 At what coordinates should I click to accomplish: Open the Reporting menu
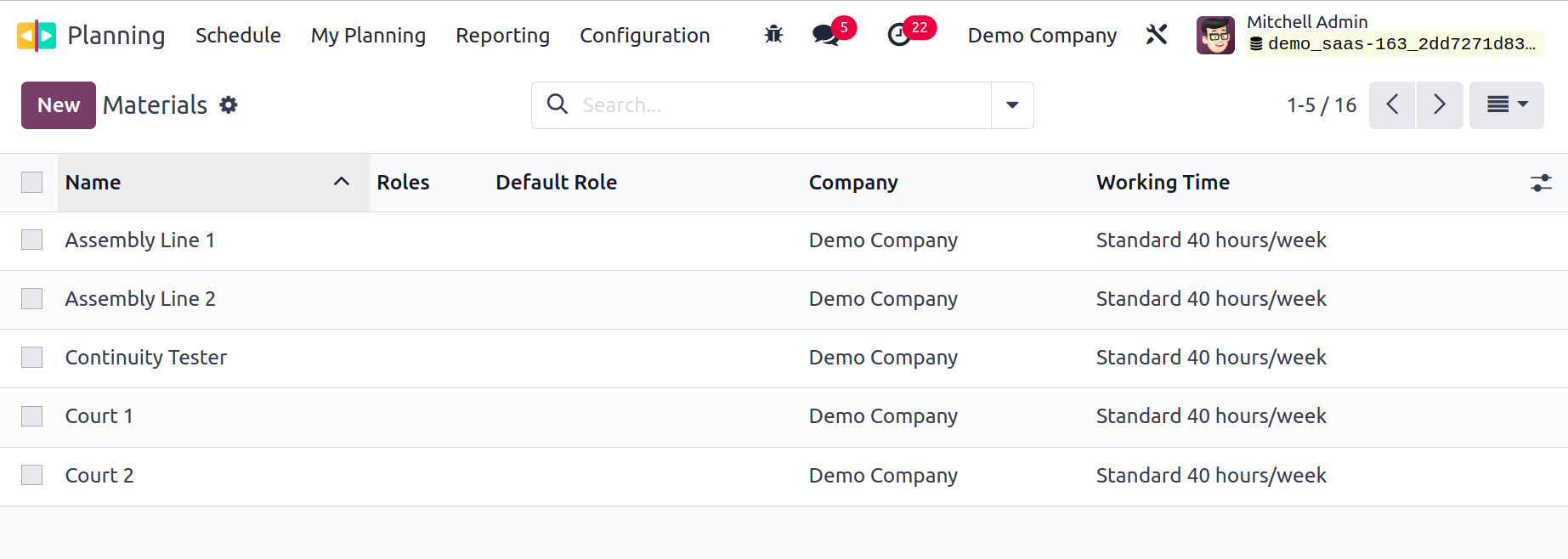502,36
